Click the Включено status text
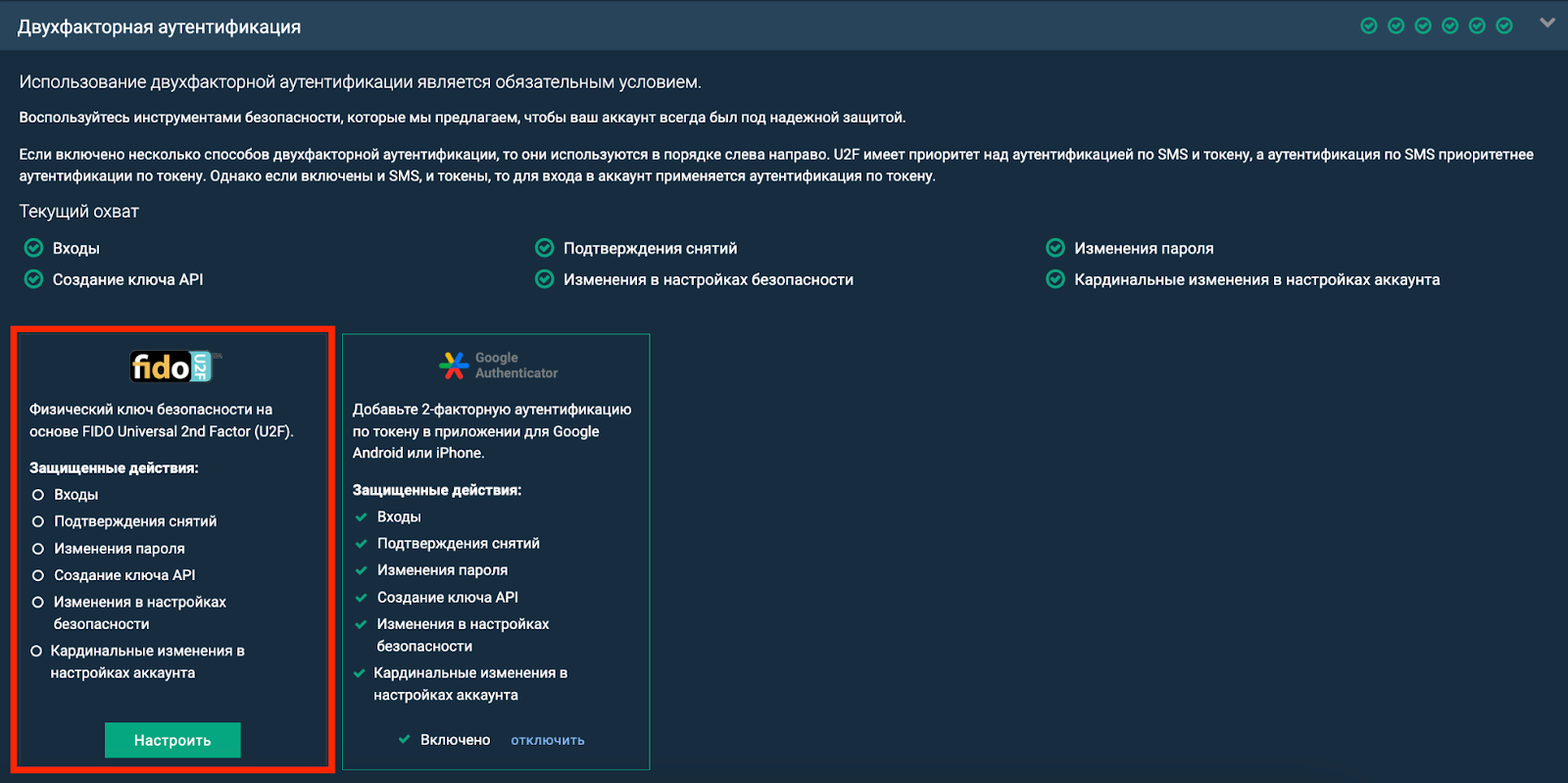The image size is (1568, 783). click(455, 740)
